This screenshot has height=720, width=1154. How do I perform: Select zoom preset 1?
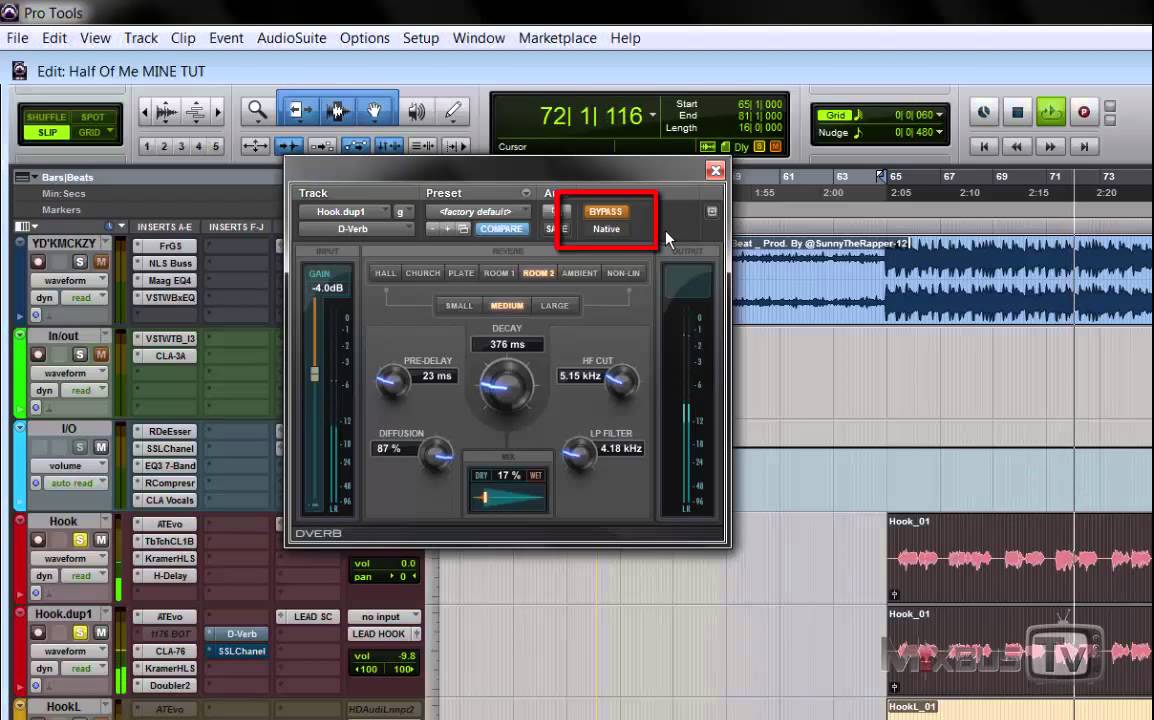tap(146, 147)
